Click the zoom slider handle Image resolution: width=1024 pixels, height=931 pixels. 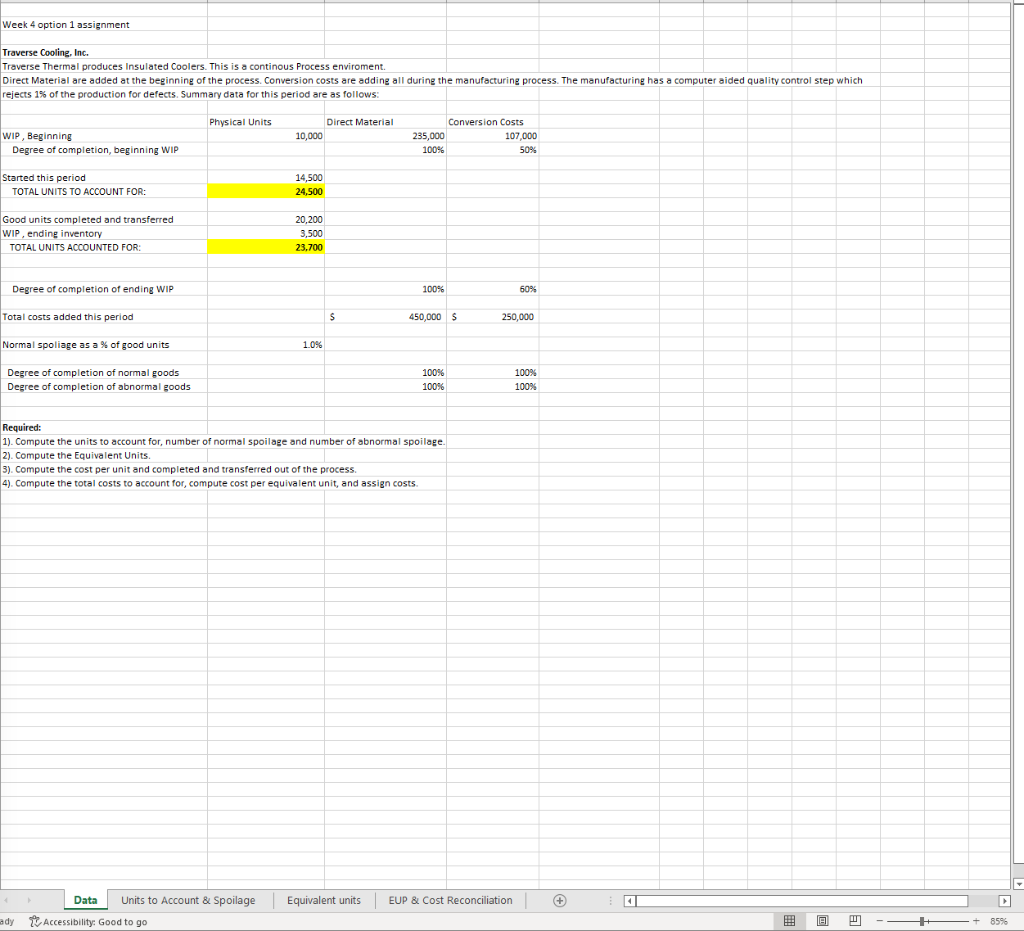click(921, 921)
